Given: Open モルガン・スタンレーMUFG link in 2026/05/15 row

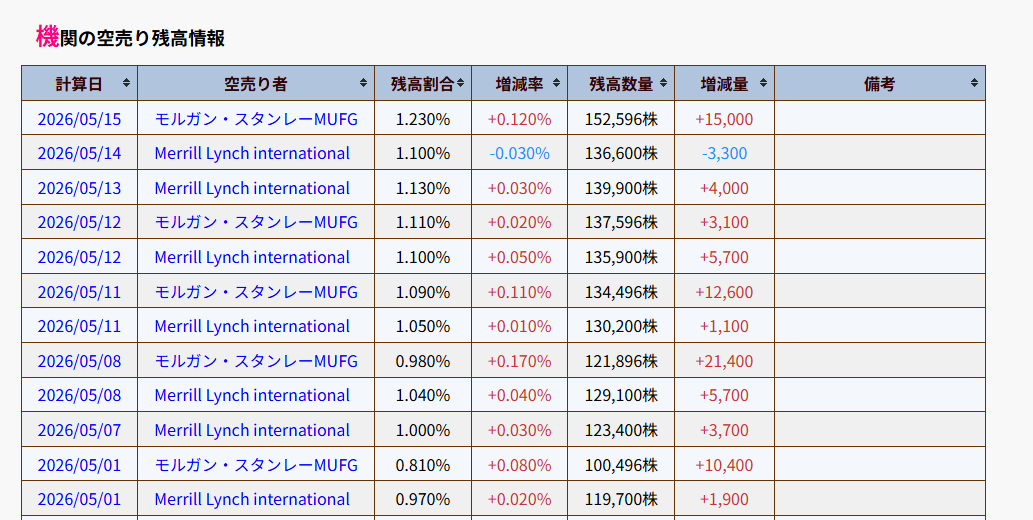Looking at the screenshot, I should tap(256, 119).
